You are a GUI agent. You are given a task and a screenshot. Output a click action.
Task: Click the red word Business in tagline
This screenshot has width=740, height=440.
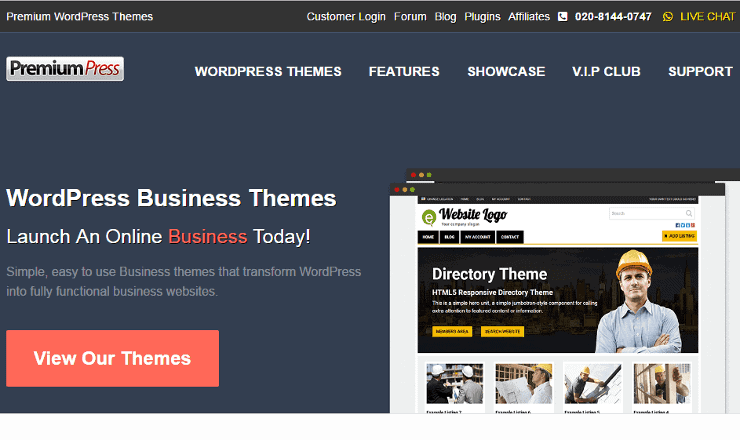tap(208, 237)
